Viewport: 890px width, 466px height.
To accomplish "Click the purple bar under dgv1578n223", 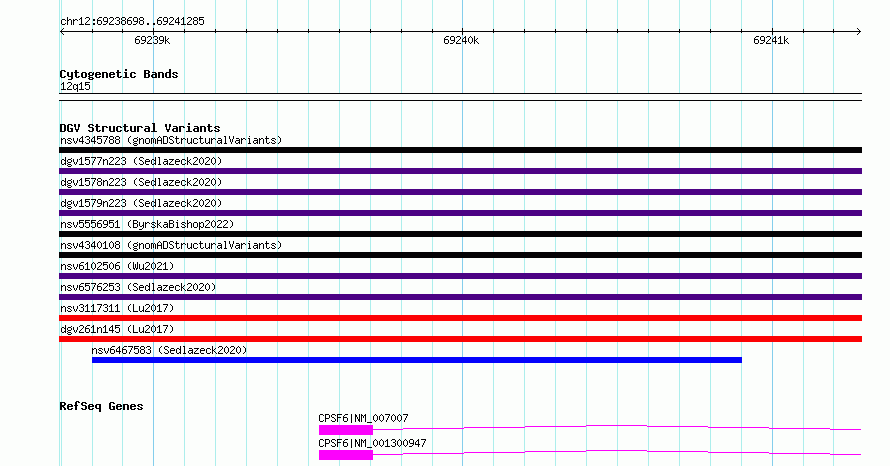I will 460,192.
